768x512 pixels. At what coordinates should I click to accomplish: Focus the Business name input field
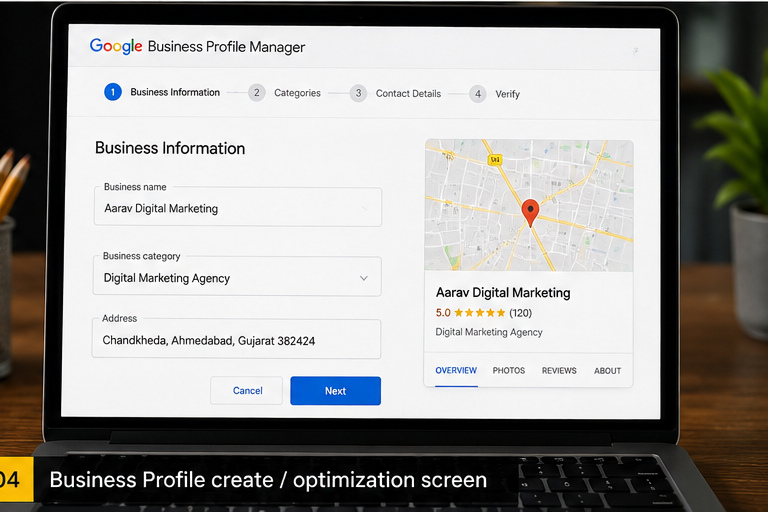pos(238,207)
